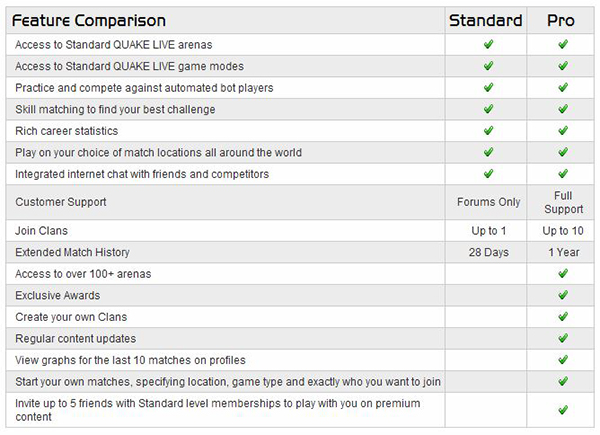Select the Standard column header

[x=485, y=20]
